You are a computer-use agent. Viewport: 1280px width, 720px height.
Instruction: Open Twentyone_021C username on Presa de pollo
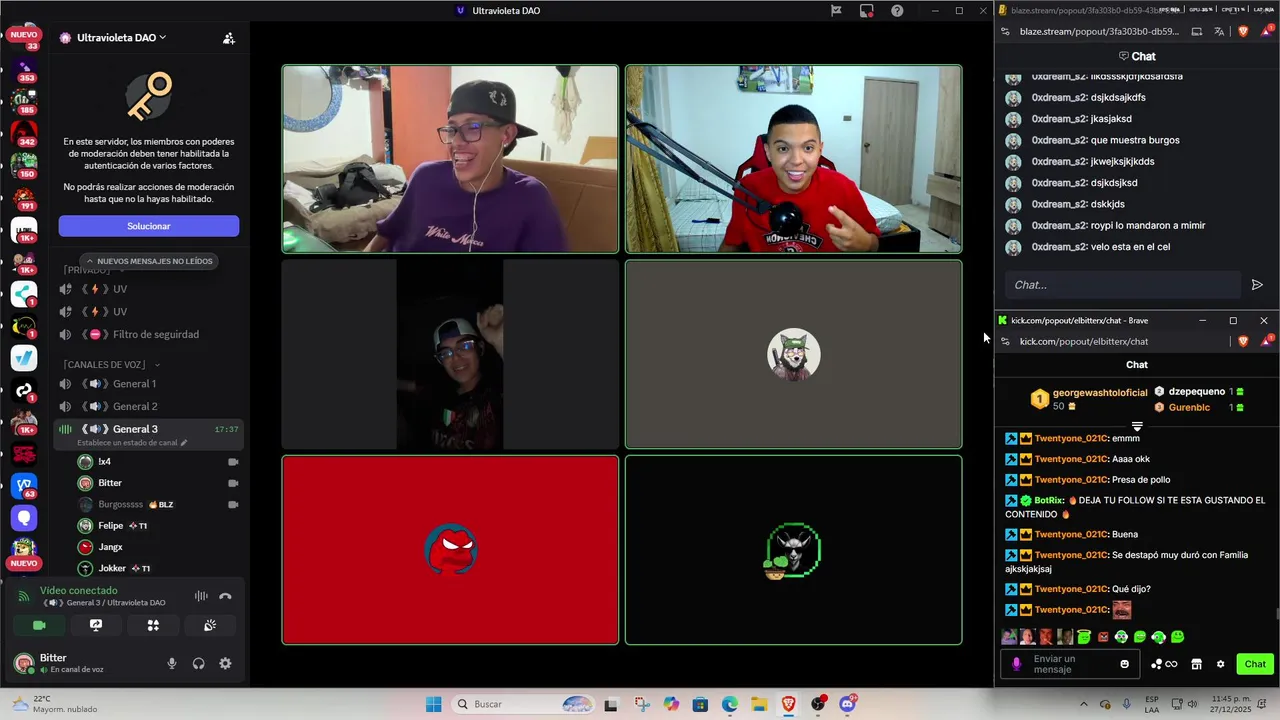pos(1071,479)
